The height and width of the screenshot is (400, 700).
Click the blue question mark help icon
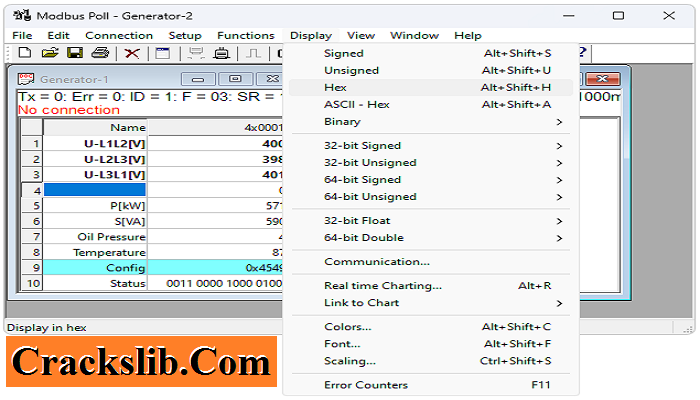tap(582, 52)
